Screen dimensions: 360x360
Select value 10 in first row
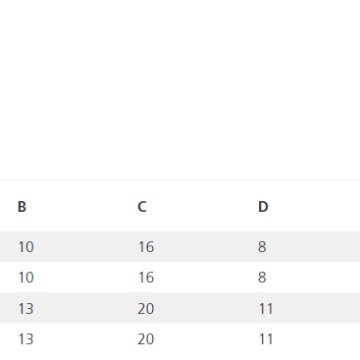point(26,247)
